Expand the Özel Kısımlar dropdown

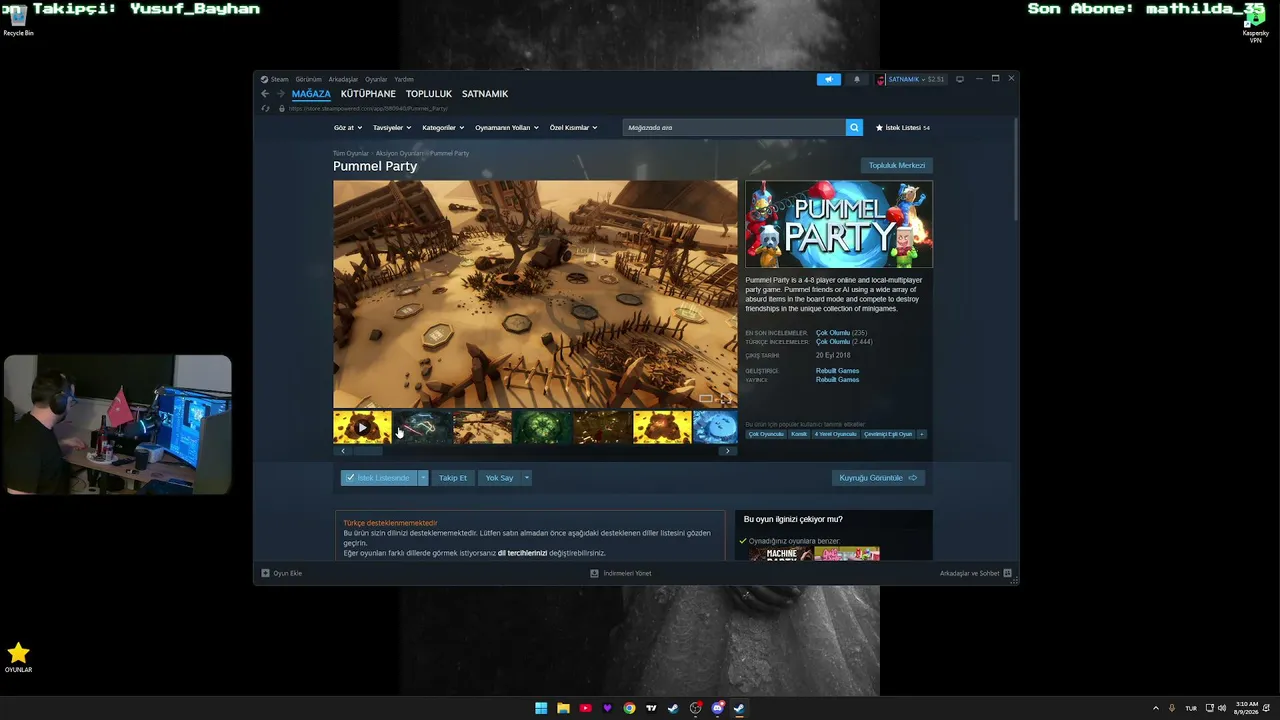[x=573, y=128]
